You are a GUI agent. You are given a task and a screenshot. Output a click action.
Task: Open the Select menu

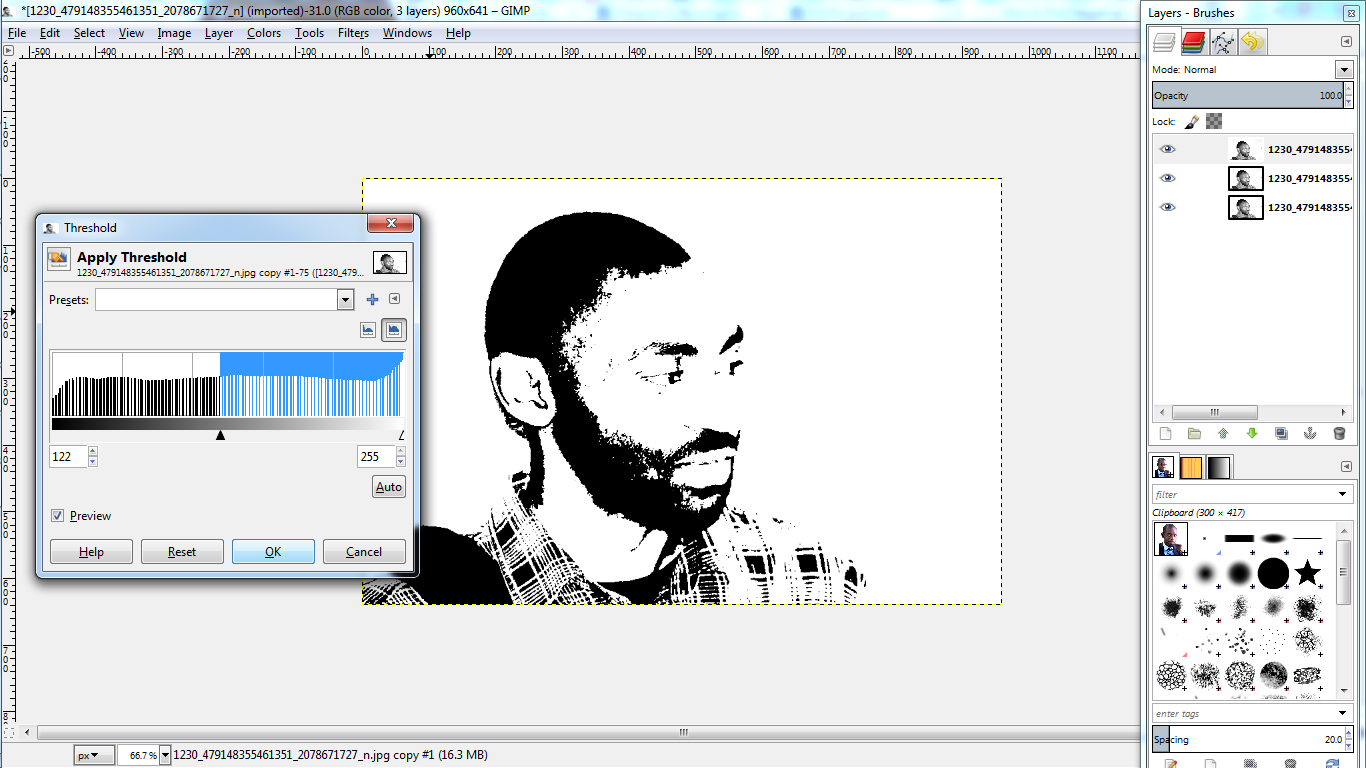click(x=89, y=33)
